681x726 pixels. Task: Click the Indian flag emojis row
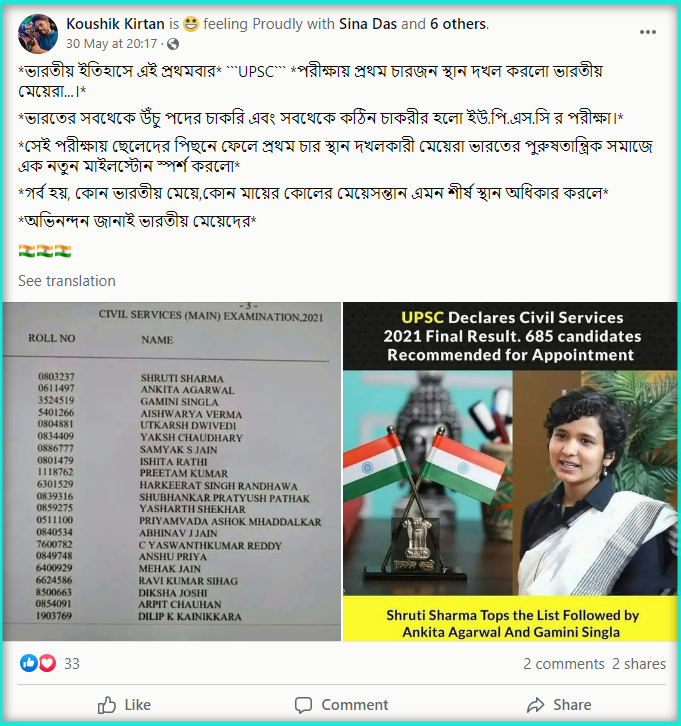click(x=45, y=251)
